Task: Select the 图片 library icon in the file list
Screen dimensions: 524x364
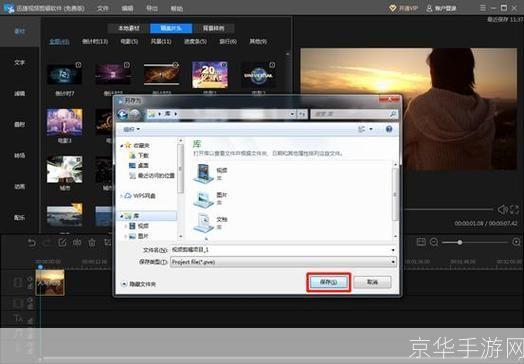Action: (204, 199)
